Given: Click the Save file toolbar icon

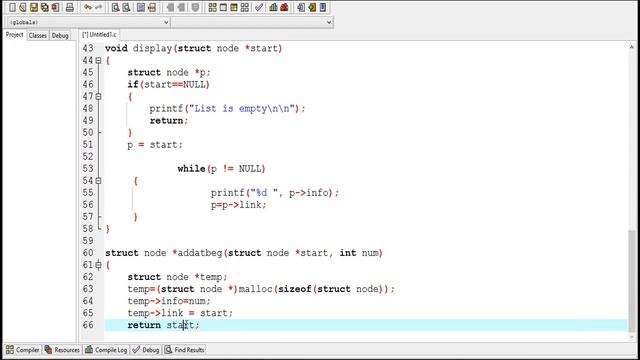Looking at the screenshot, I should (34, 7).
